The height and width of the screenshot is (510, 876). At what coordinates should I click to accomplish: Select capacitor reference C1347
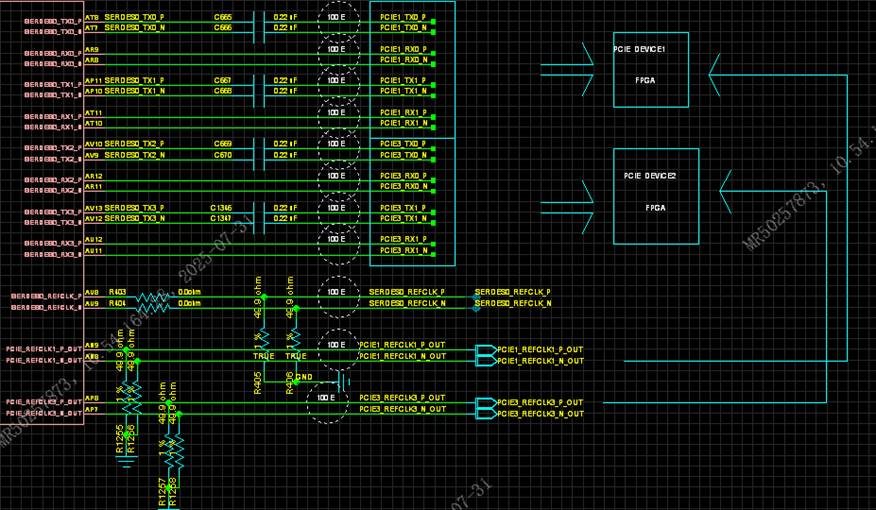coord(221,218)
